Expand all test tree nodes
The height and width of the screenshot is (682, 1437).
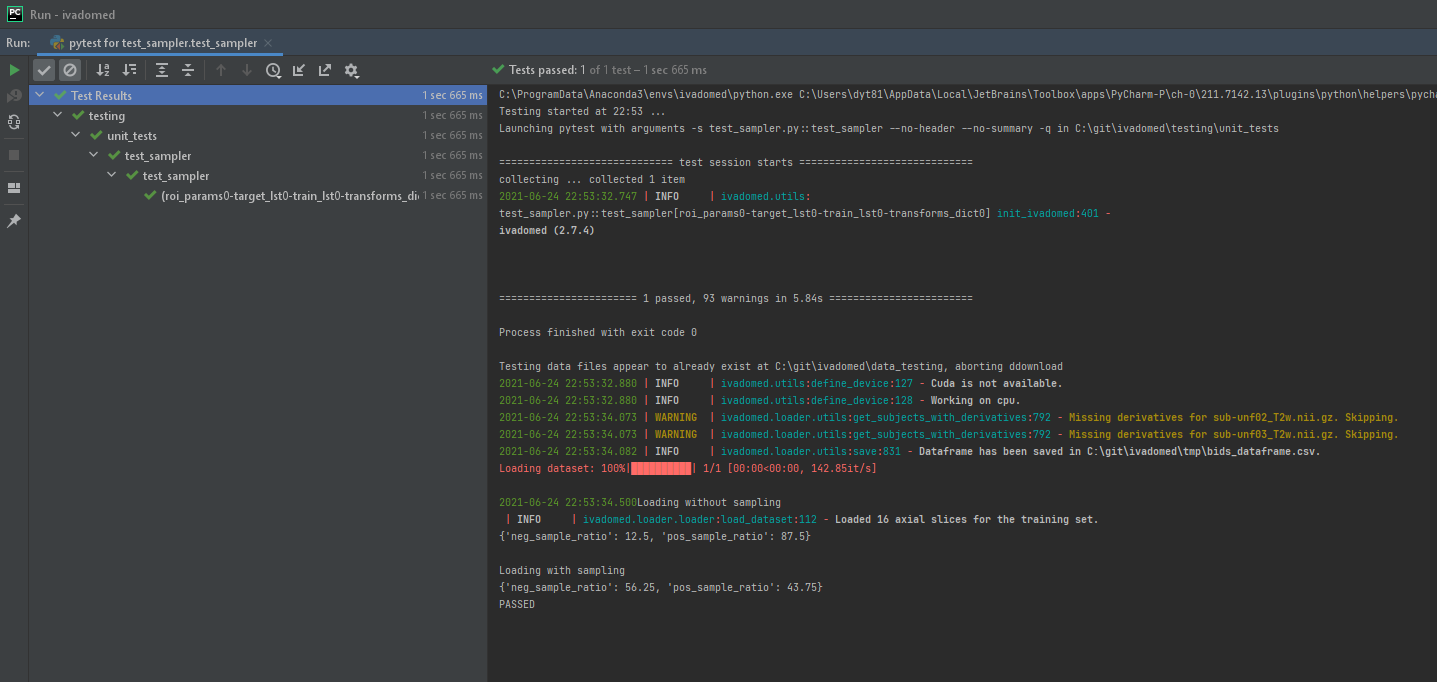[x=162, y=70]
